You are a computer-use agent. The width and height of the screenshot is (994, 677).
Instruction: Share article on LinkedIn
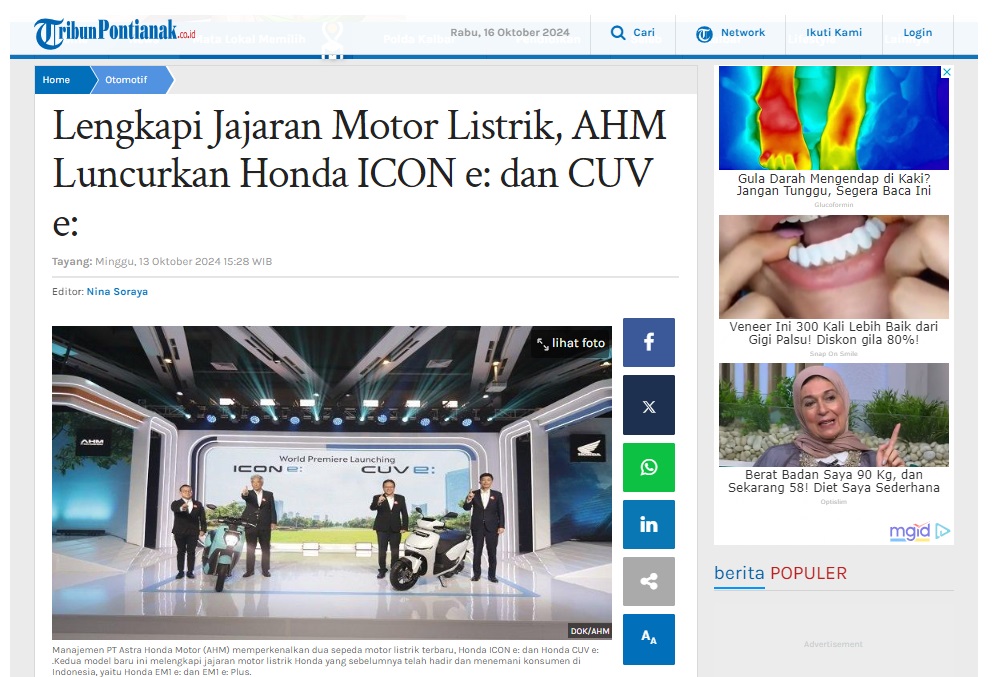point(649,524)
